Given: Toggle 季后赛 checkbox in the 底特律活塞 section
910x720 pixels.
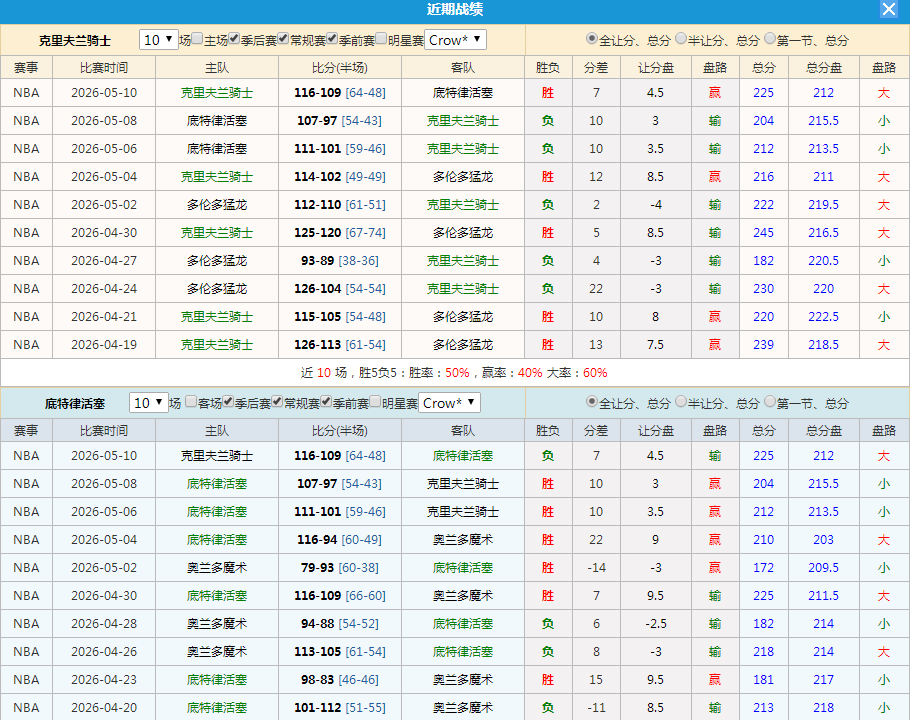Looking at the screenshot, I should click(228, 401).
